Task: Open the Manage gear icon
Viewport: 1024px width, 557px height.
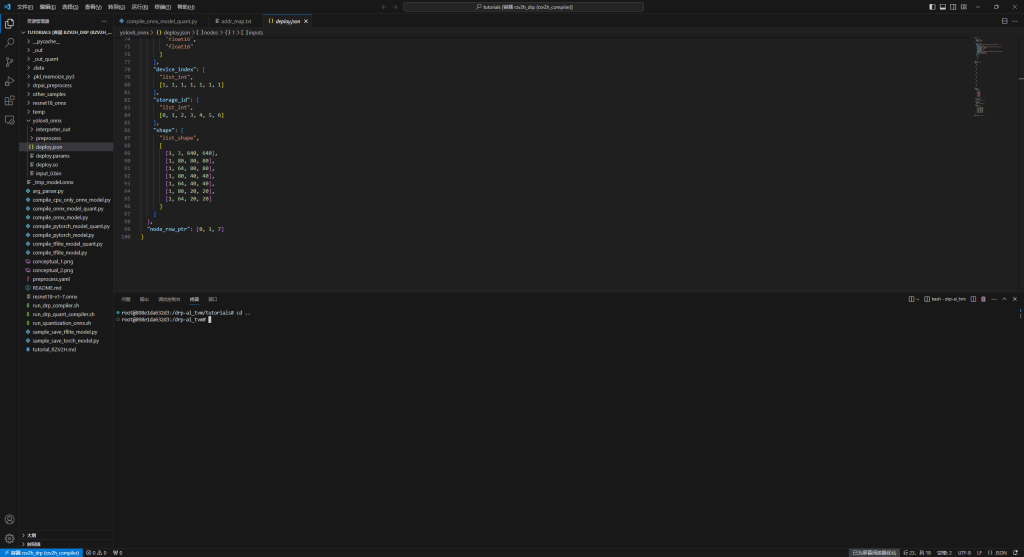Action: (9, 538)
